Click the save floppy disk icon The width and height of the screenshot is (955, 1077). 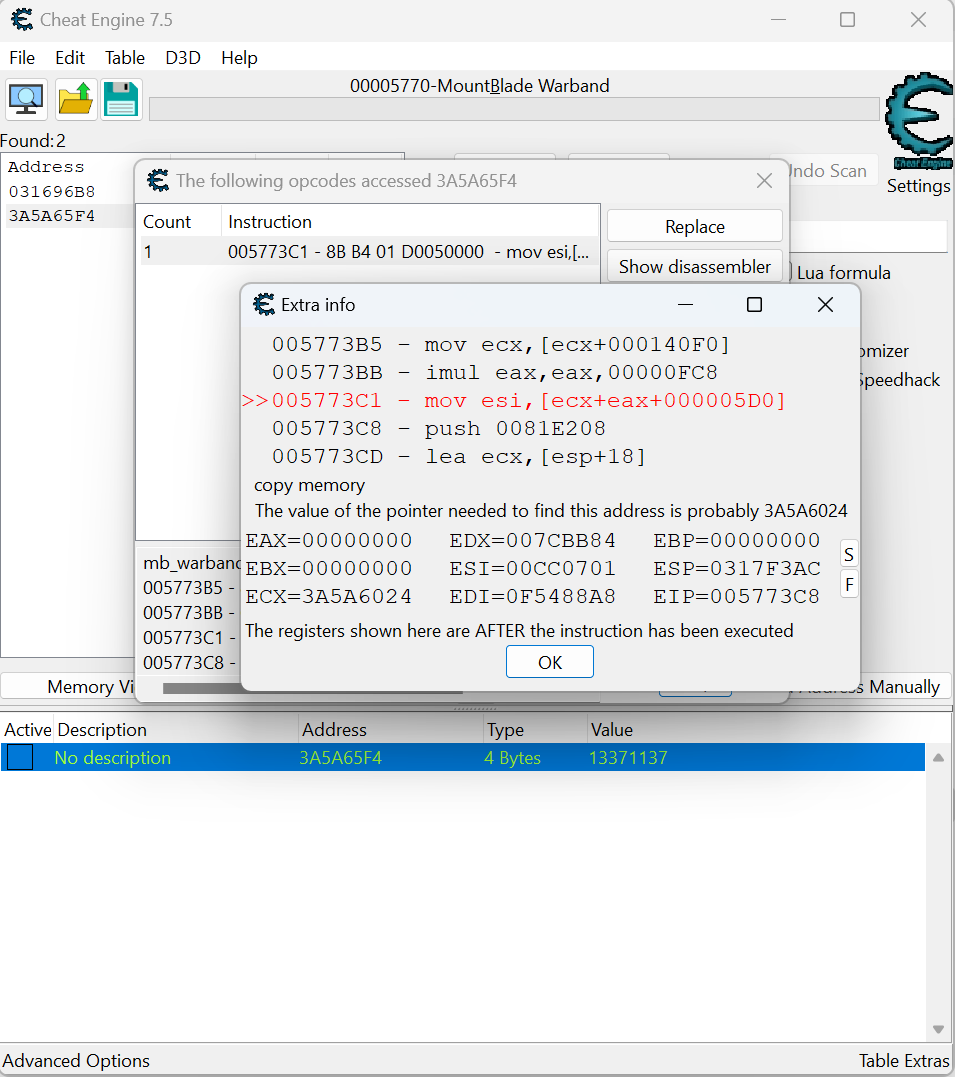pos(122,100)
